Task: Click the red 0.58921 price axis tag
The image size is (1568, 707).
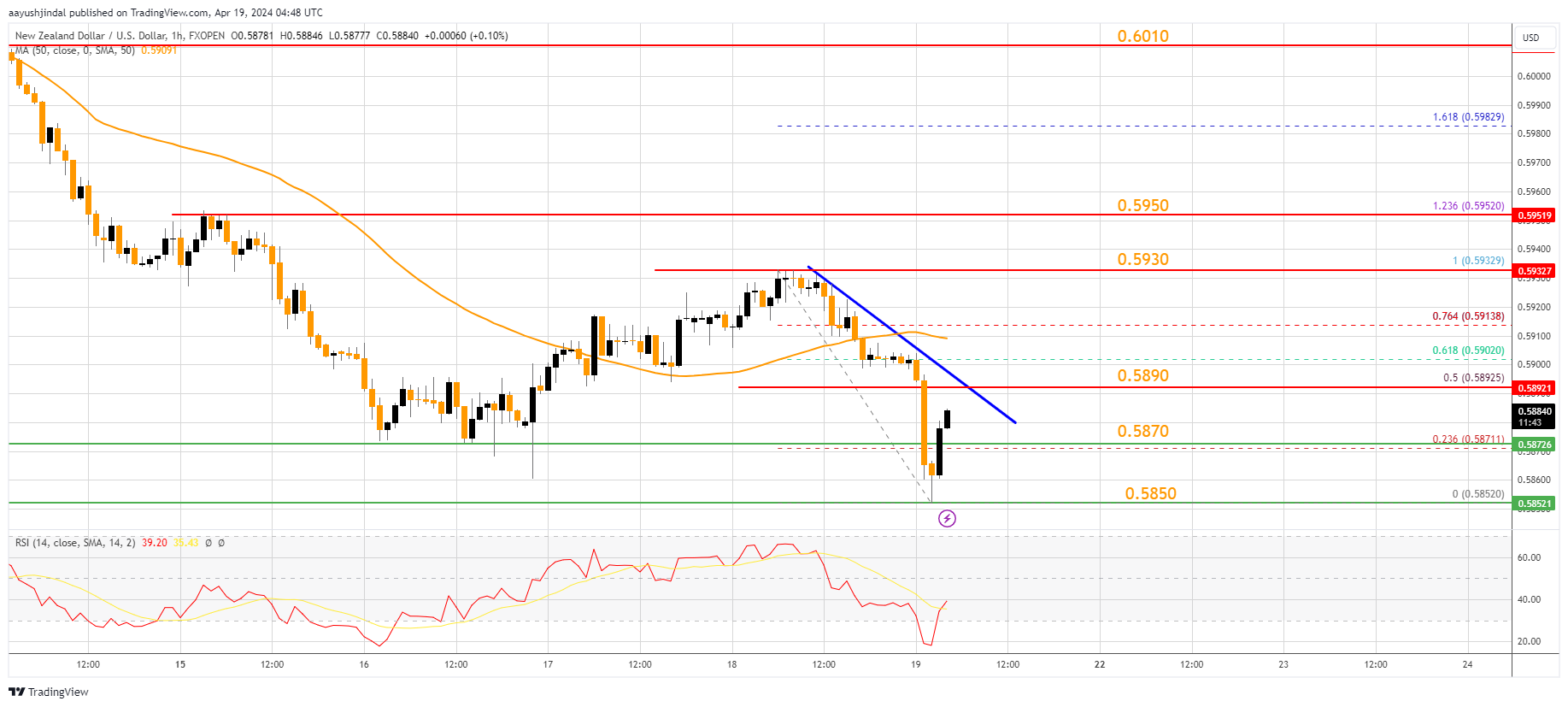Action: [1535, 388]
